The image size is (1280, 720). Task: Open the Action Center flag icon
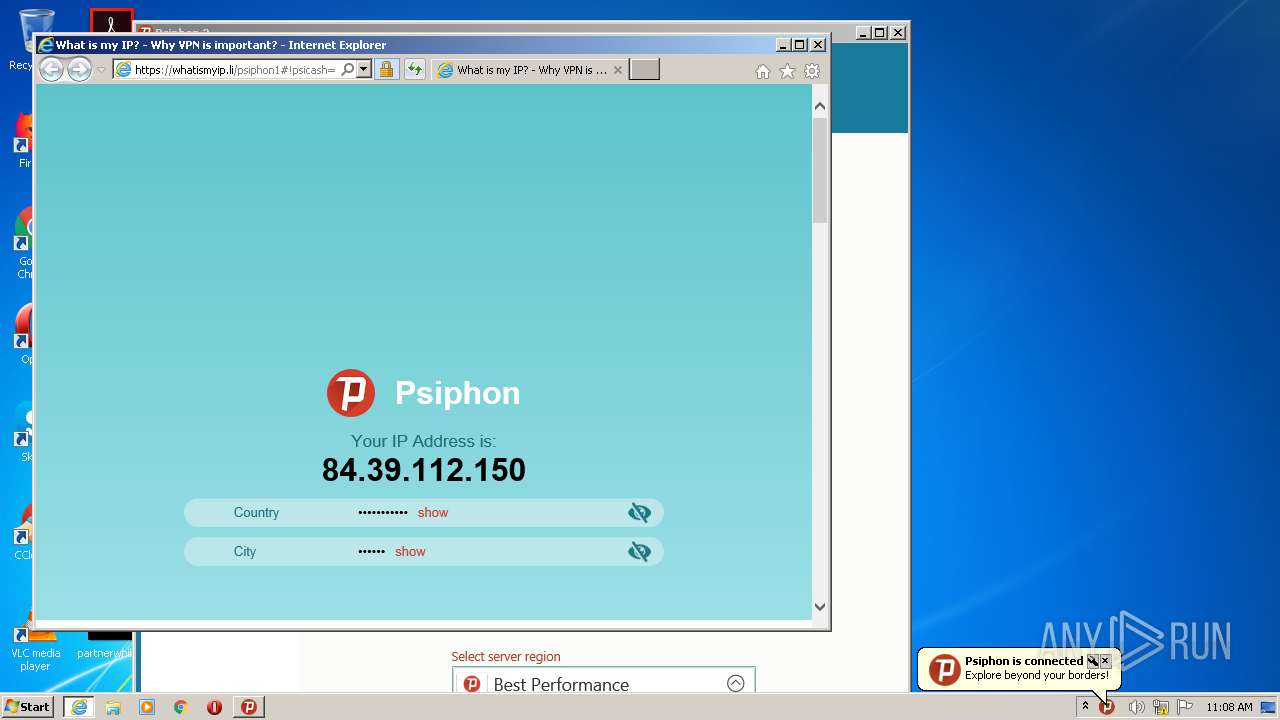1185,707
